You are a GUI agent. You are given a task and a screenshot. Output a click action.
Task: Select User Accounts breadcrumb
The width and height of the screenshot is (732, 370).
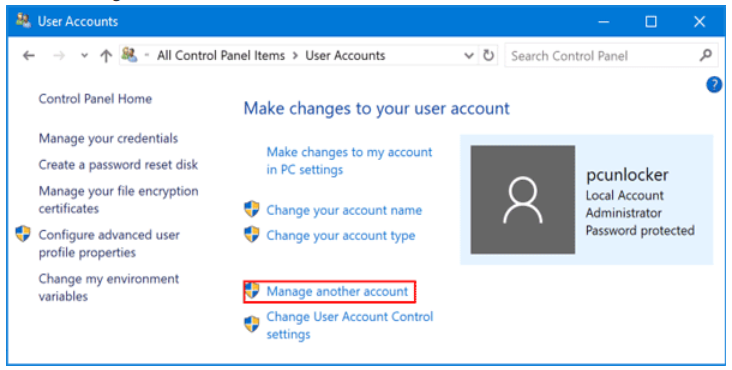[x=345, y=56]
